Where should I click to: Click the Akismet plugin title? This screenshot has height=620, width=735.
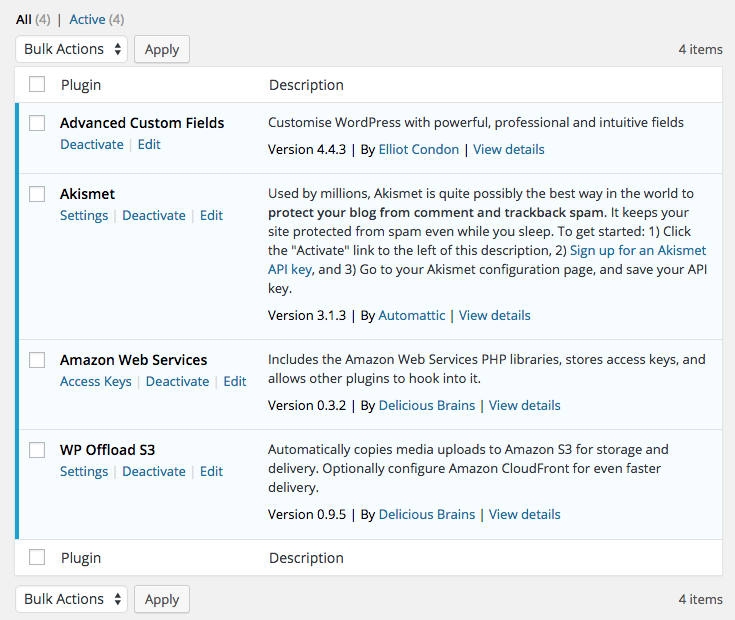click(x=87, y=194)
